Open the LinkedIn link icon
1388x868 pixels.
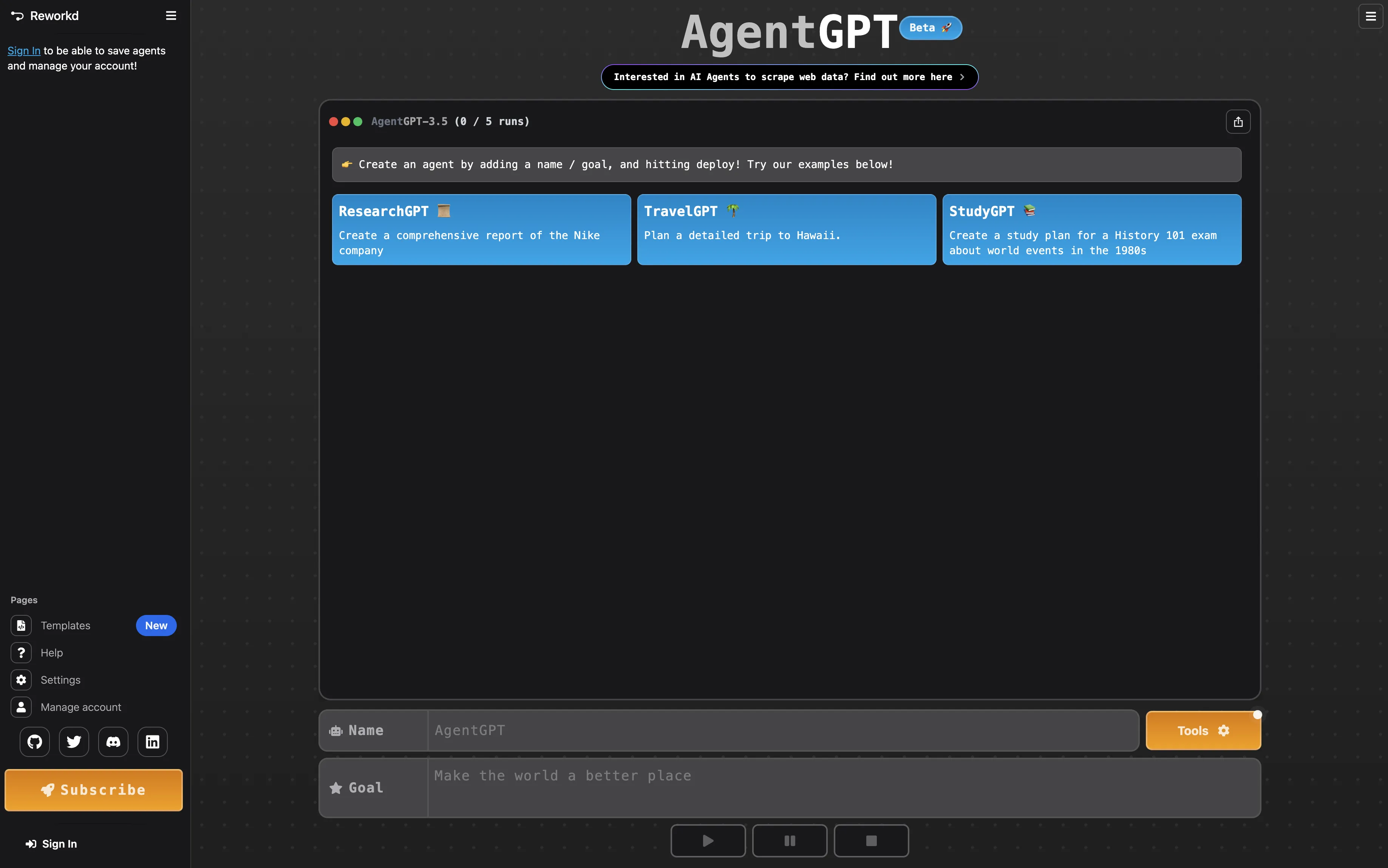click(153, 742)
